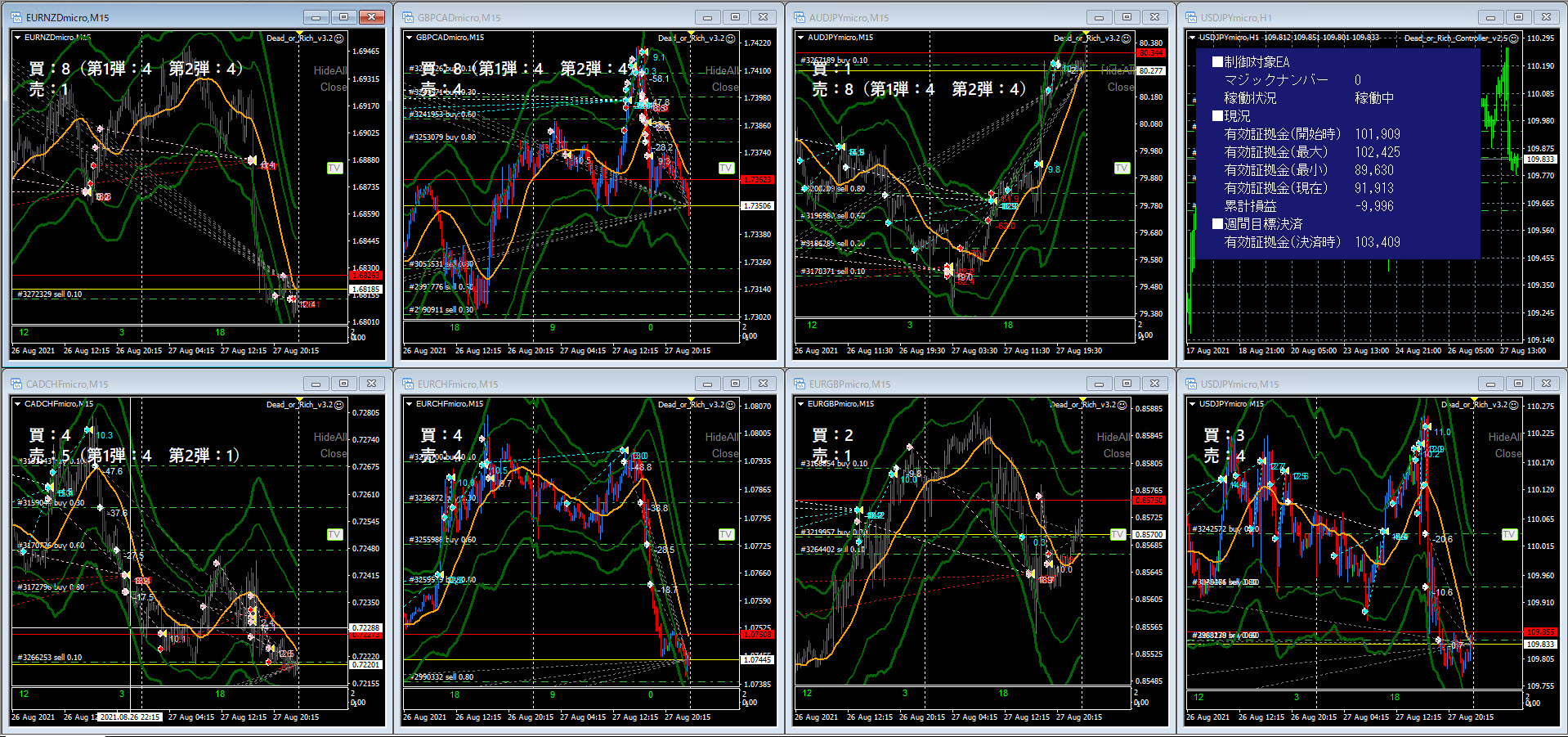Click the EA smiley icon in EURNZD chart
Screen dimensions: 1568x737
pyautogui.click(x=339, y=38)
